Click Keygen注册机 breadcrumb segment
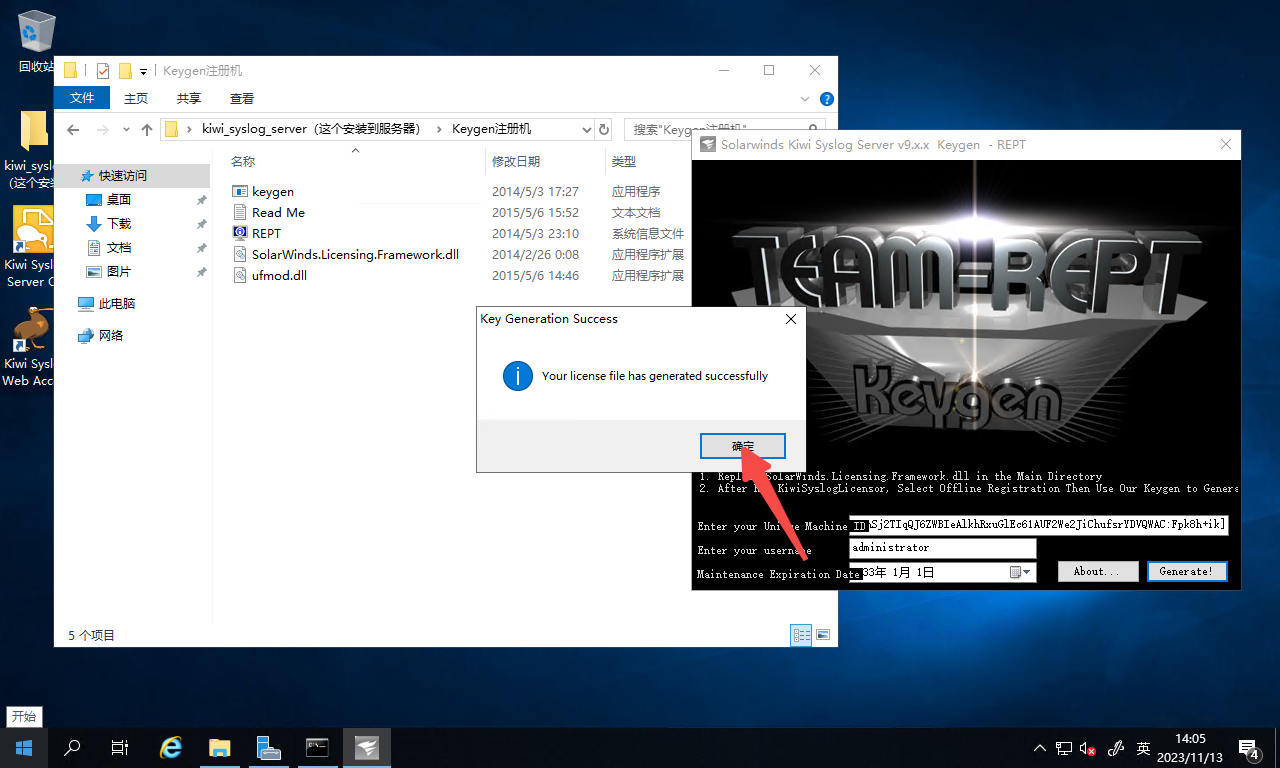1280x768 pixels. point(492,129)
